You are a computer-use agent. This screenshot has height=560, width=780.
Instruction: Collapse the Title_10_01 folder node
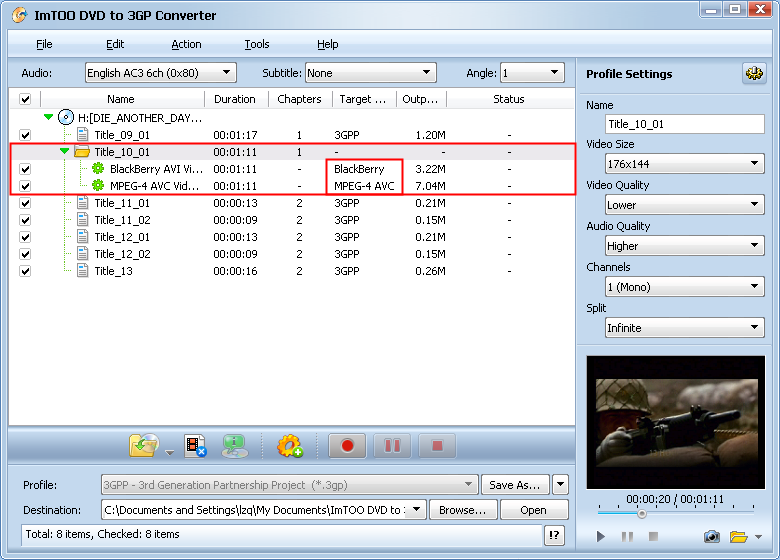click(x=65, y=151)
